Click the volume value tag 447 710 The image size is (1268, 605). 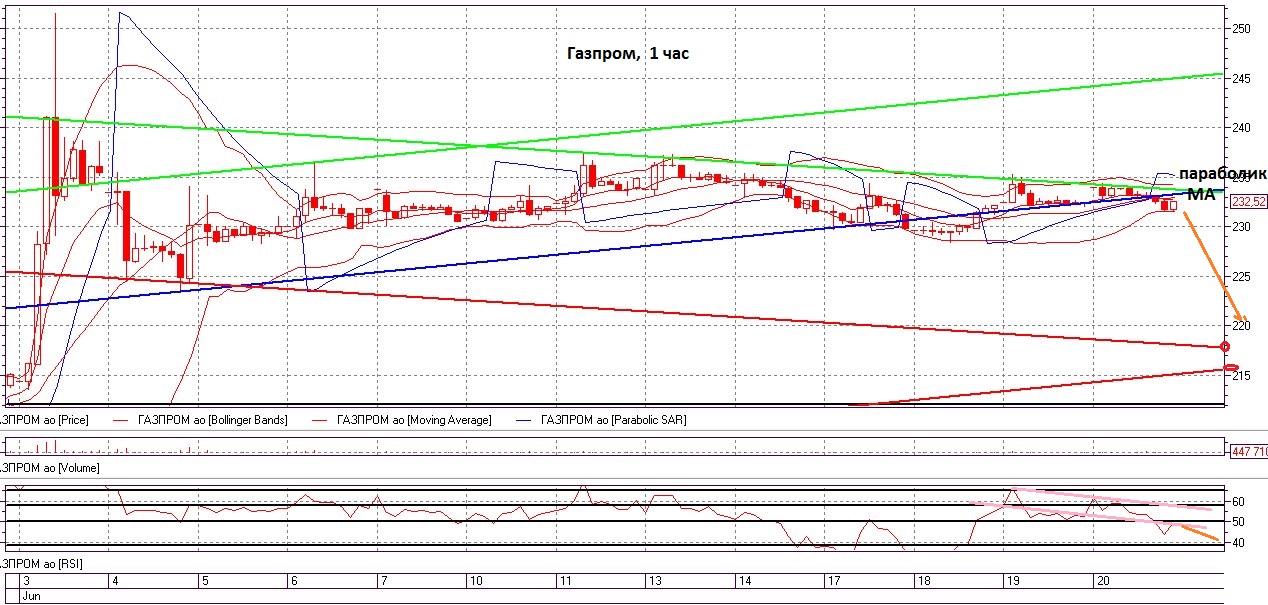[x=1248, y=451]
